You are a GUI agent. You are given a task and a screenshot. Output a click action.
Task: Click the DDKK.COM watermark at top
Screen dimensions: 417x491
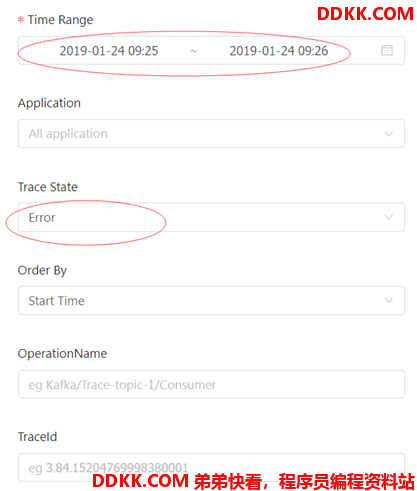click(365, 14)
